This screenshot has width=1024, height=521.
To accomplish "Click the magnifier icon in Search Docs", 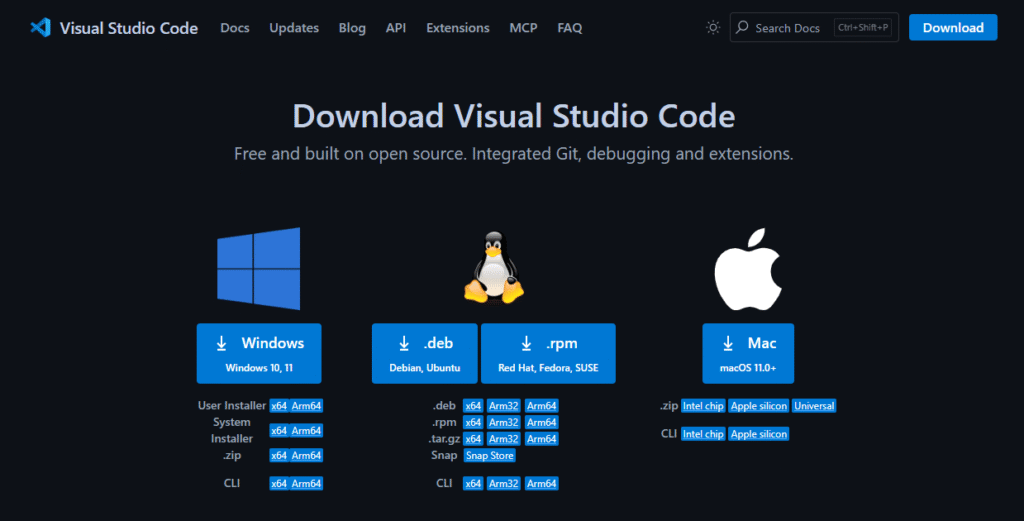I will tap(742, 28).
